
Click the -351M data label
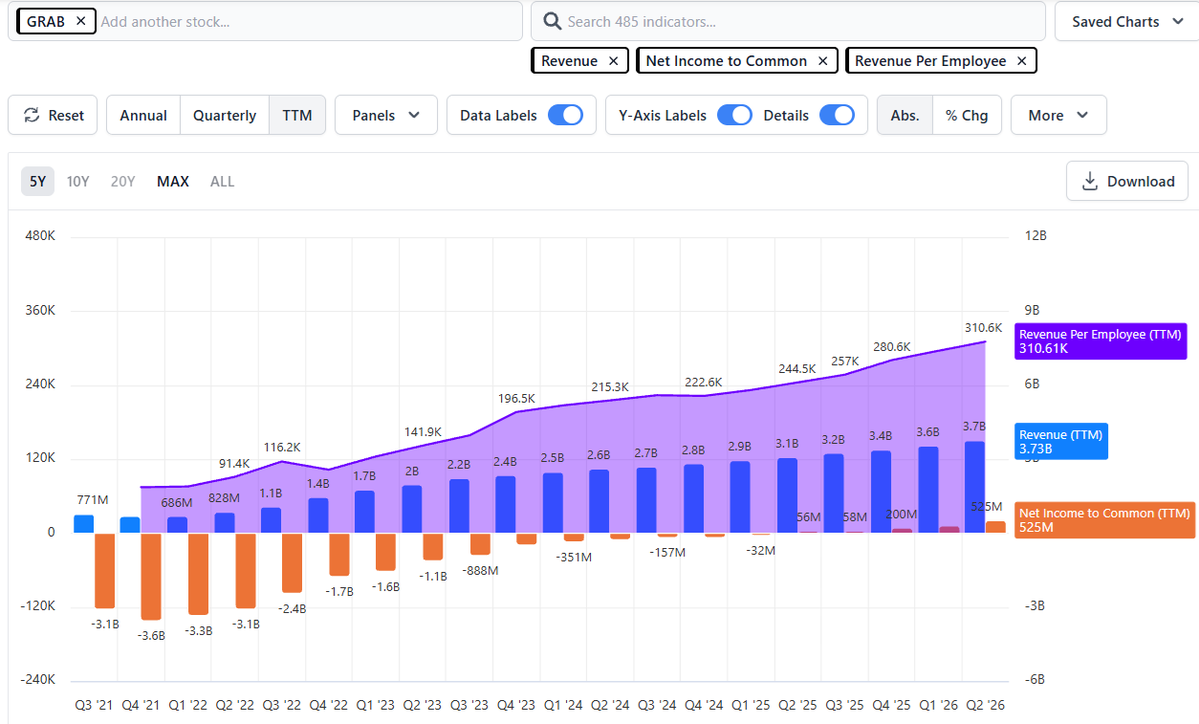click(x=574, y=557)
